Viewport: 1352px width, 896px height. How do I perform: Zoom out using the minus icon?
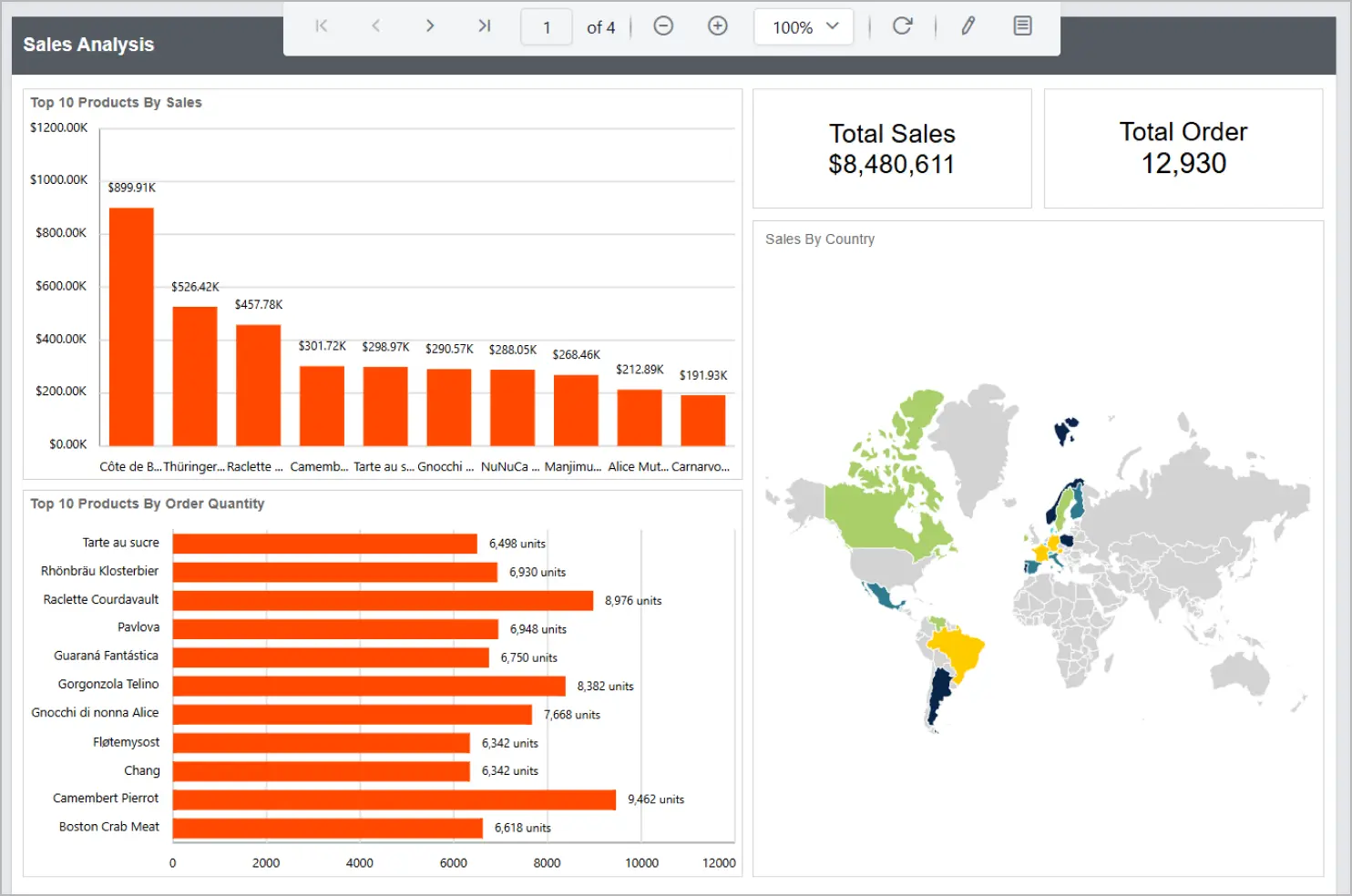coord(663,26)
